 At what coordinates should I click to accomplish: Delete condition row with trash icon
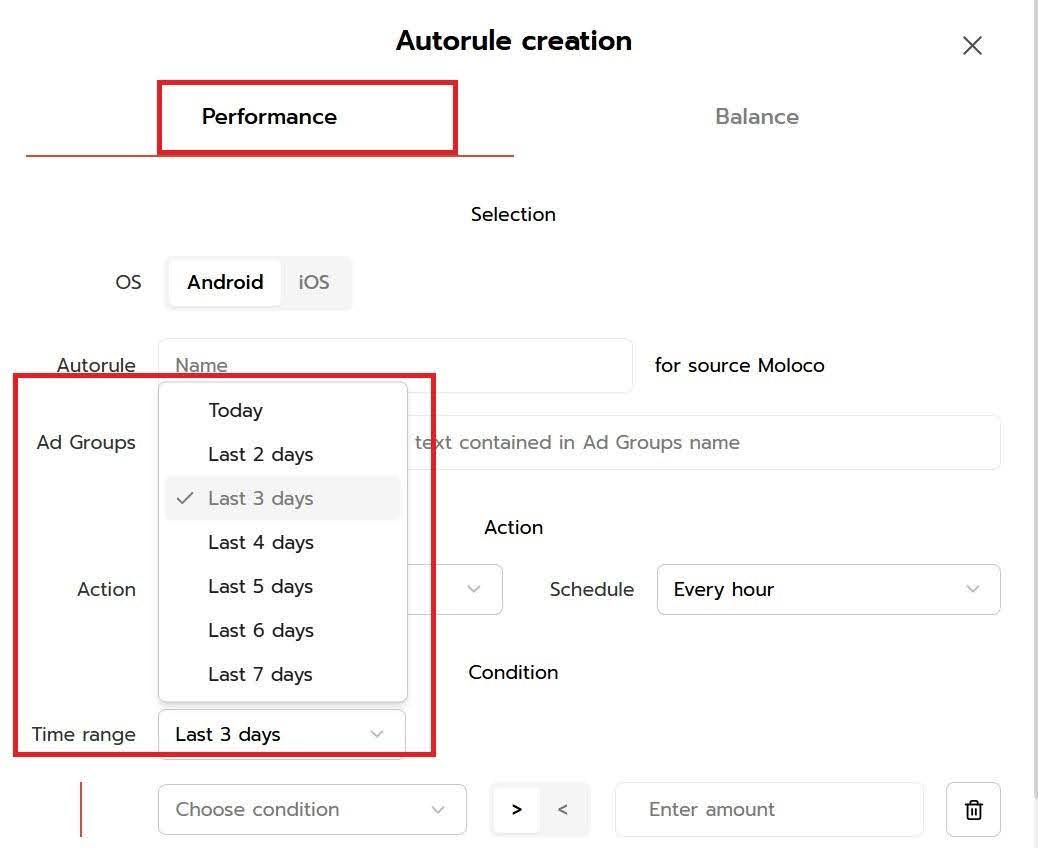coord(973,809)
